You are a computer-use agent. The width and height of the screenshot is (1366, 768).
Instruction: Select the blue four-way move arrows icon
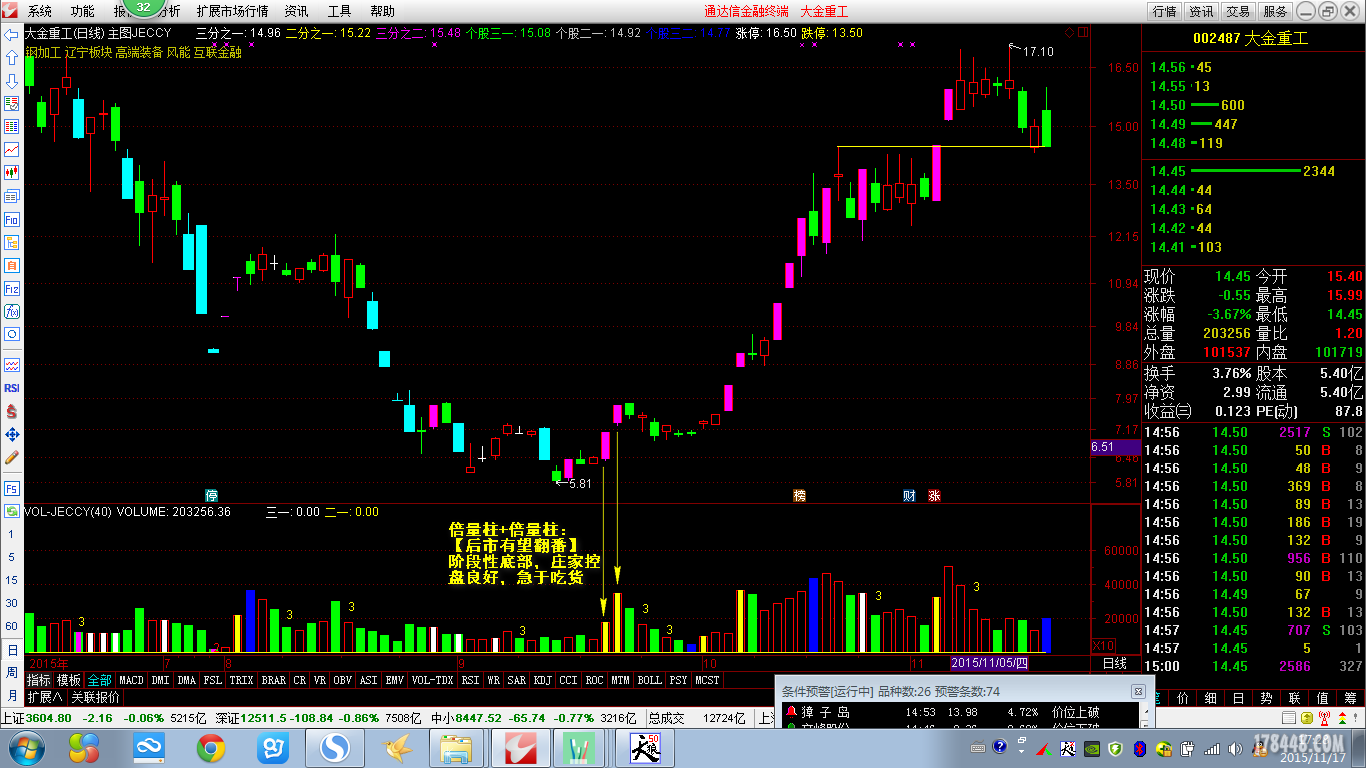pos(11,434)
